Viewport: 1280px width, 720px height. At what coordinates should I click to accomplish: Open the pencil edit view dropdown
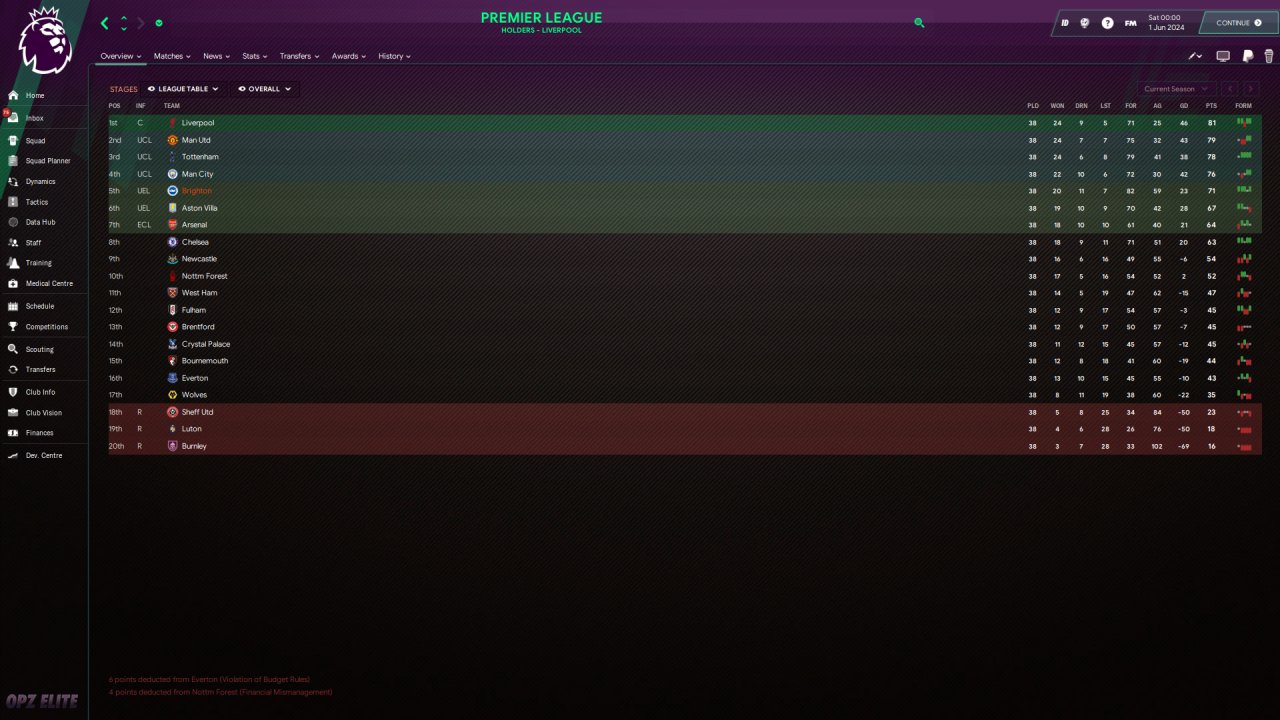[x=1195, y=56]
